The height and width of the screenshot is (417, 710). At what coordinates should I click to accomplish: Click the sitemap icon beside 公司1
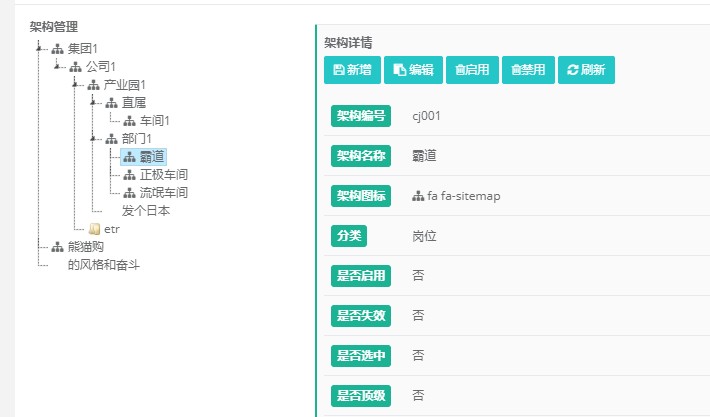pos(76,67)
